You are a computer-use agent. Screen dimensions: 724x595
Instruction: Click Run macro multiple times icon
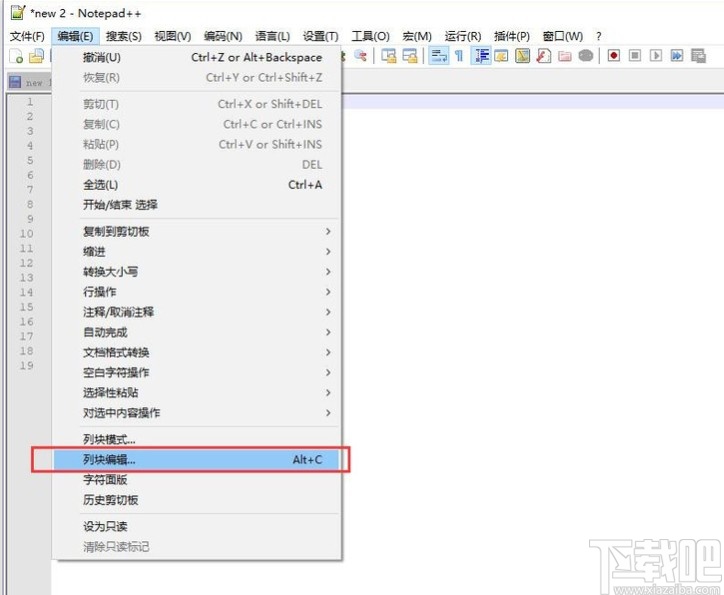point(677,56)
